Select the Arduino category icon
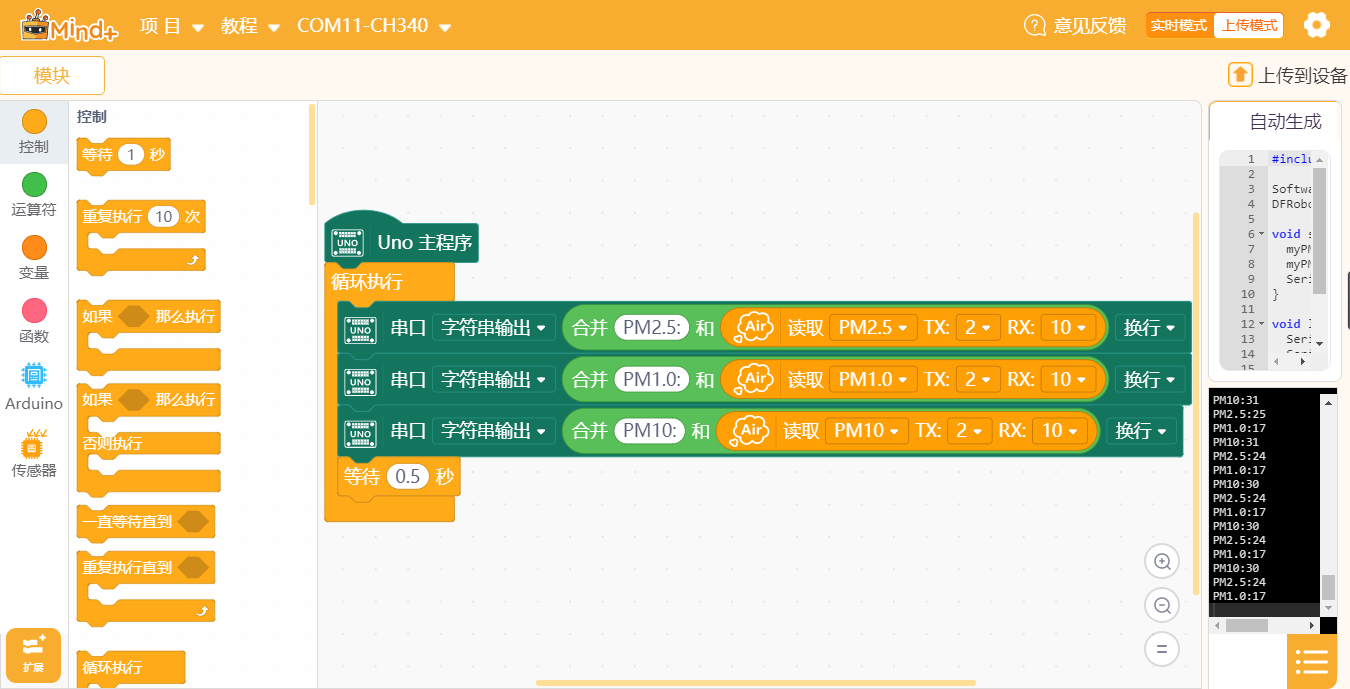The width and height of the screenshot is (1350, 689). (x=34, y=376)
